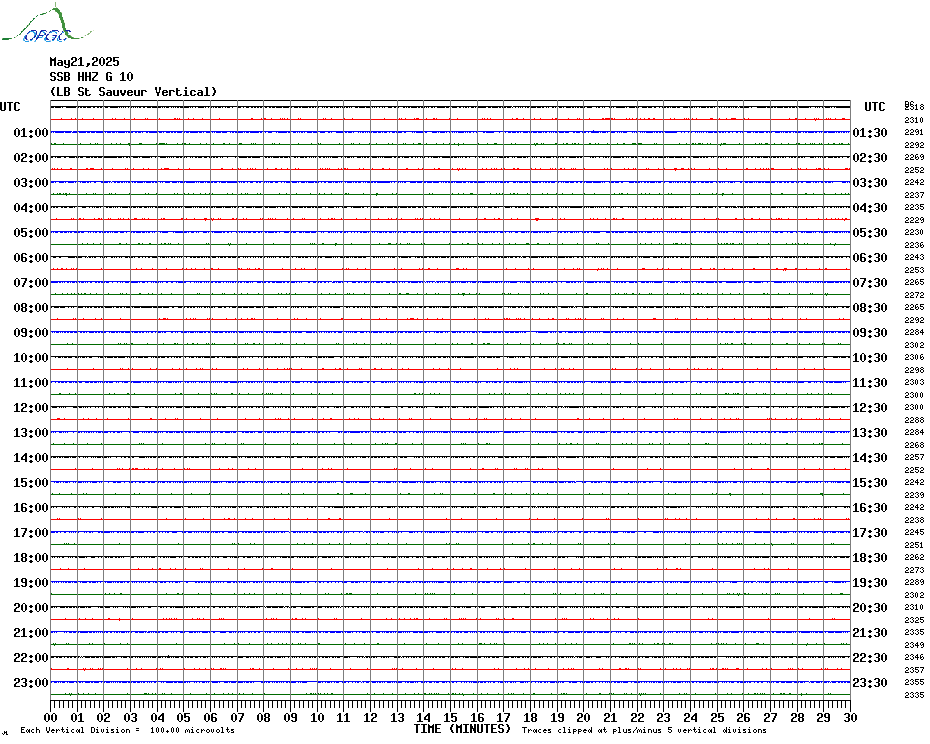Click the LB St Sauveur Vertical caption
The height and width of the screenshot is (744, 930).
(133, 92)
